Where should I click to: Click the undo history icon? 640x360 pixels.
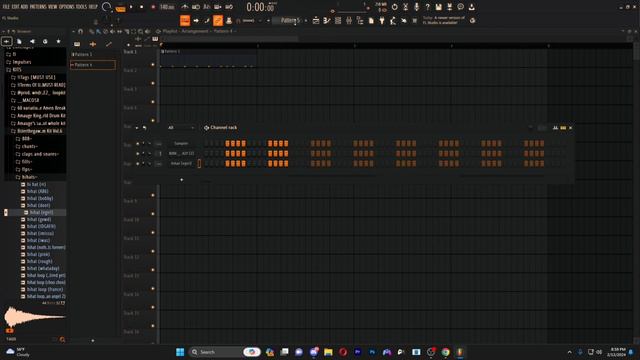click(394, 7)
